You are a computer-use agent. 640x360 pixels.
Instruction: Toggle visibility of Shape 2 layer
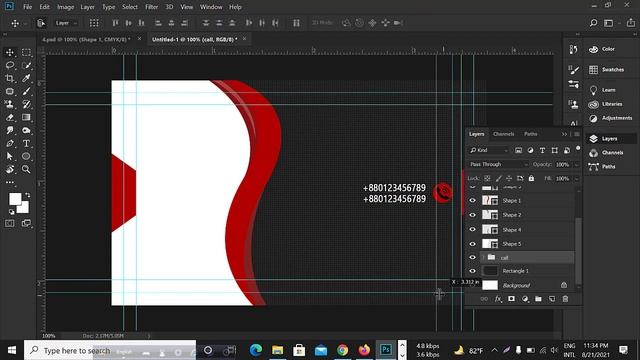pyautogui.click(x=473, y=215)
